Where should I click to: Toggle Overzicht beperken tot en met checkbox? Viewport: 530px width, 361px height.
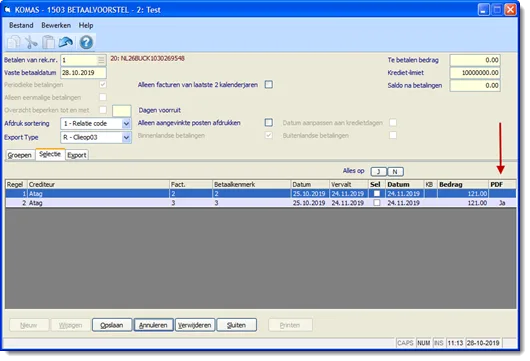pyautogui.click(x=103, y=110)
